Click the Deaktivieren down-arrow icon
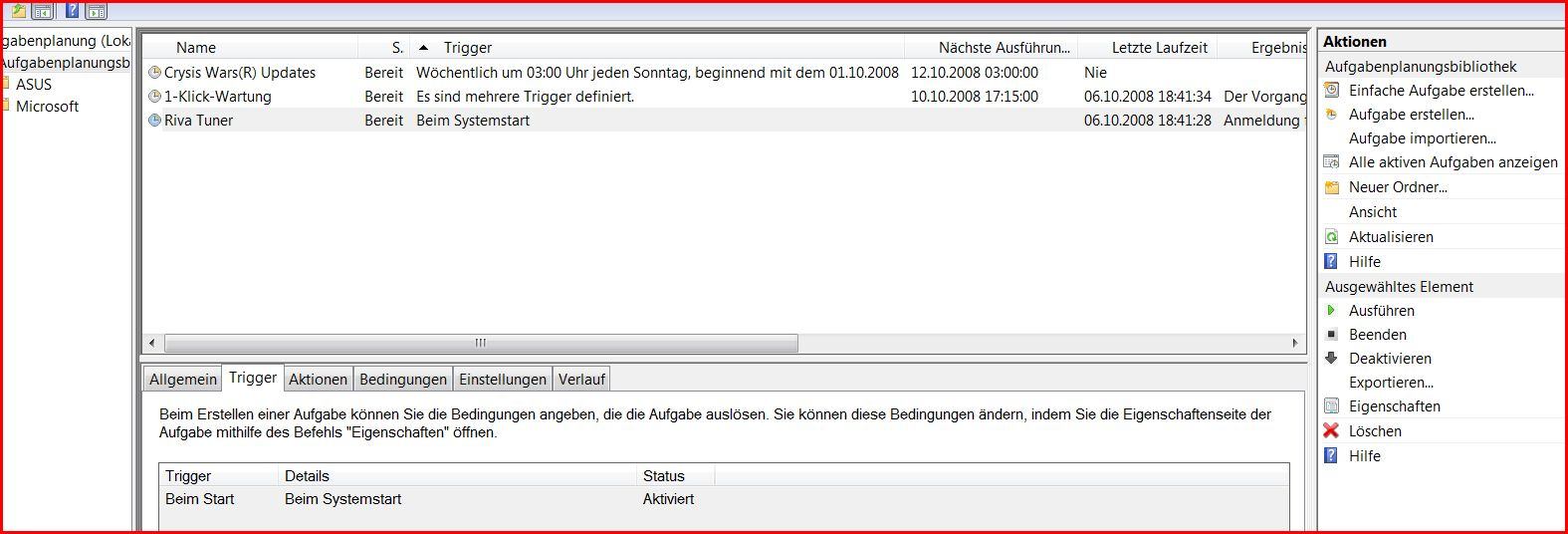 click(1331, 358)
